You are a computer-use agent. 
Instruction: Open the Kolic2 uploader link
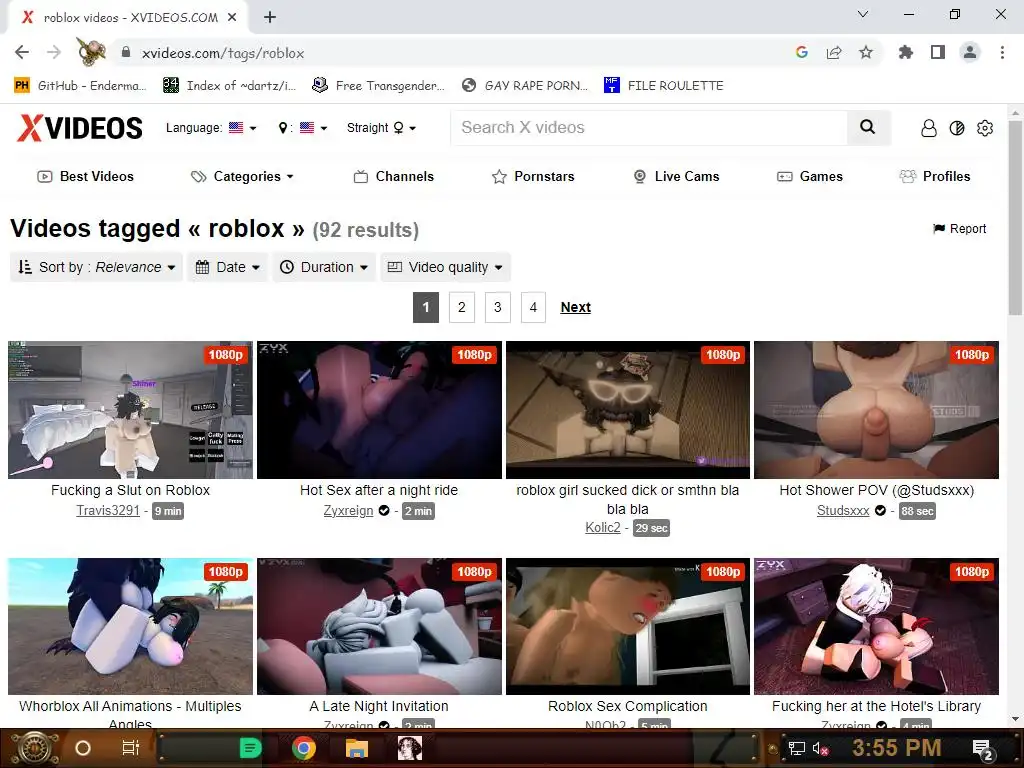(603, 527)
